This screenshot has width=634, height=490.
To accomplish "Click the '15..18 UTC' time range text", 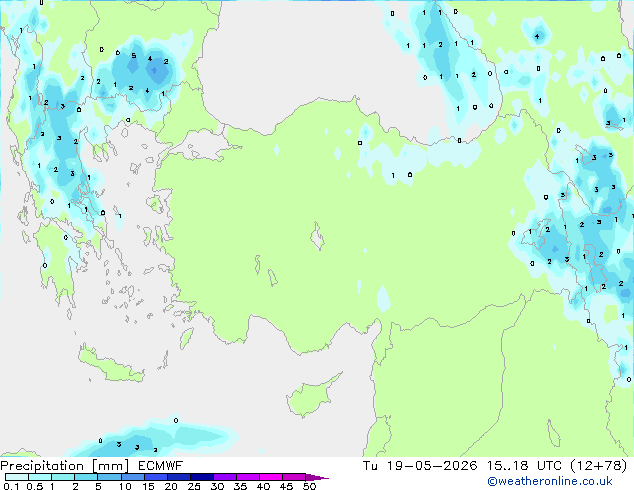I will point(524,466).
